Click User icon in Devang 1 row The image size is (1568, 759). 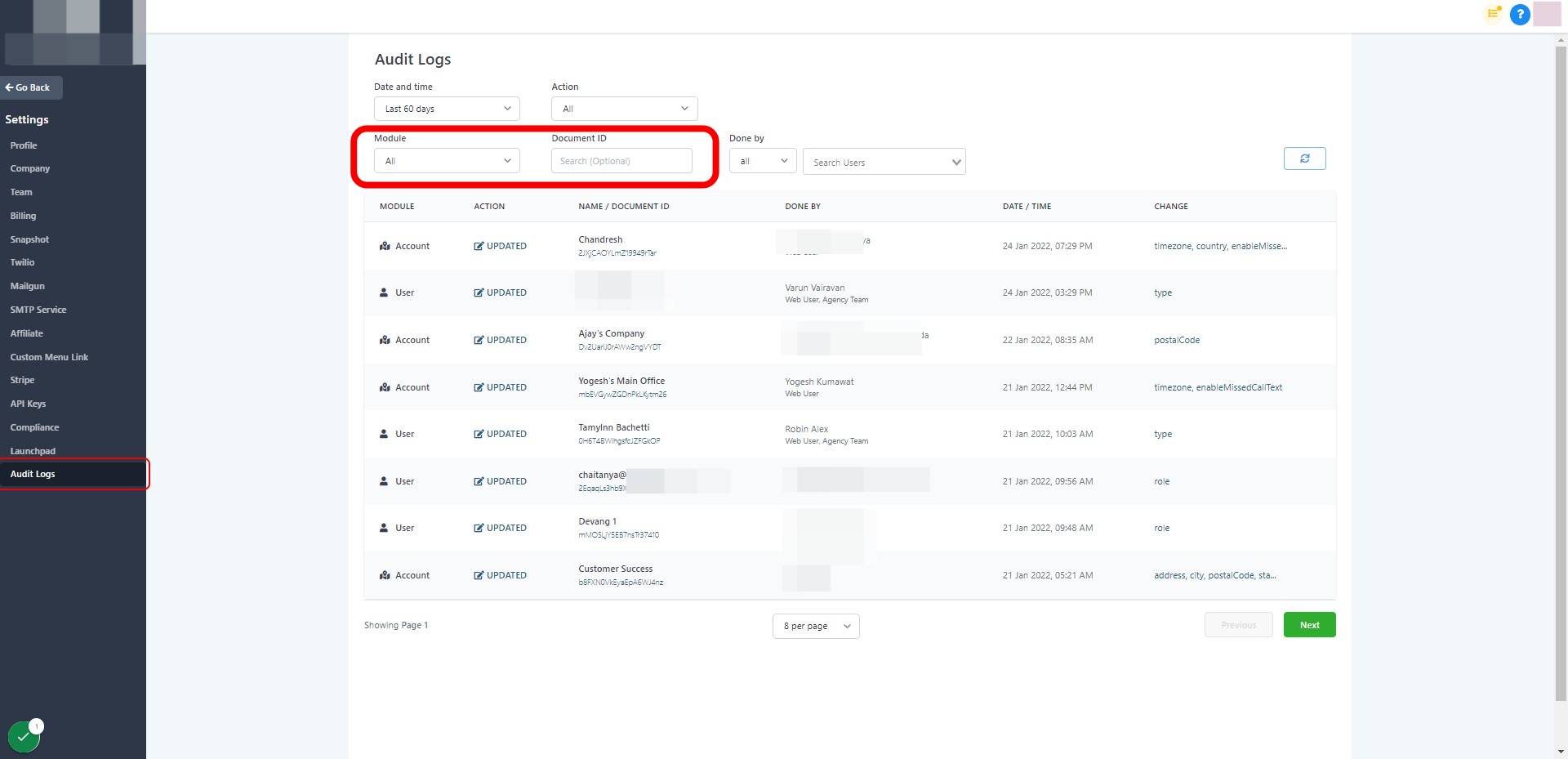point(384,528)
